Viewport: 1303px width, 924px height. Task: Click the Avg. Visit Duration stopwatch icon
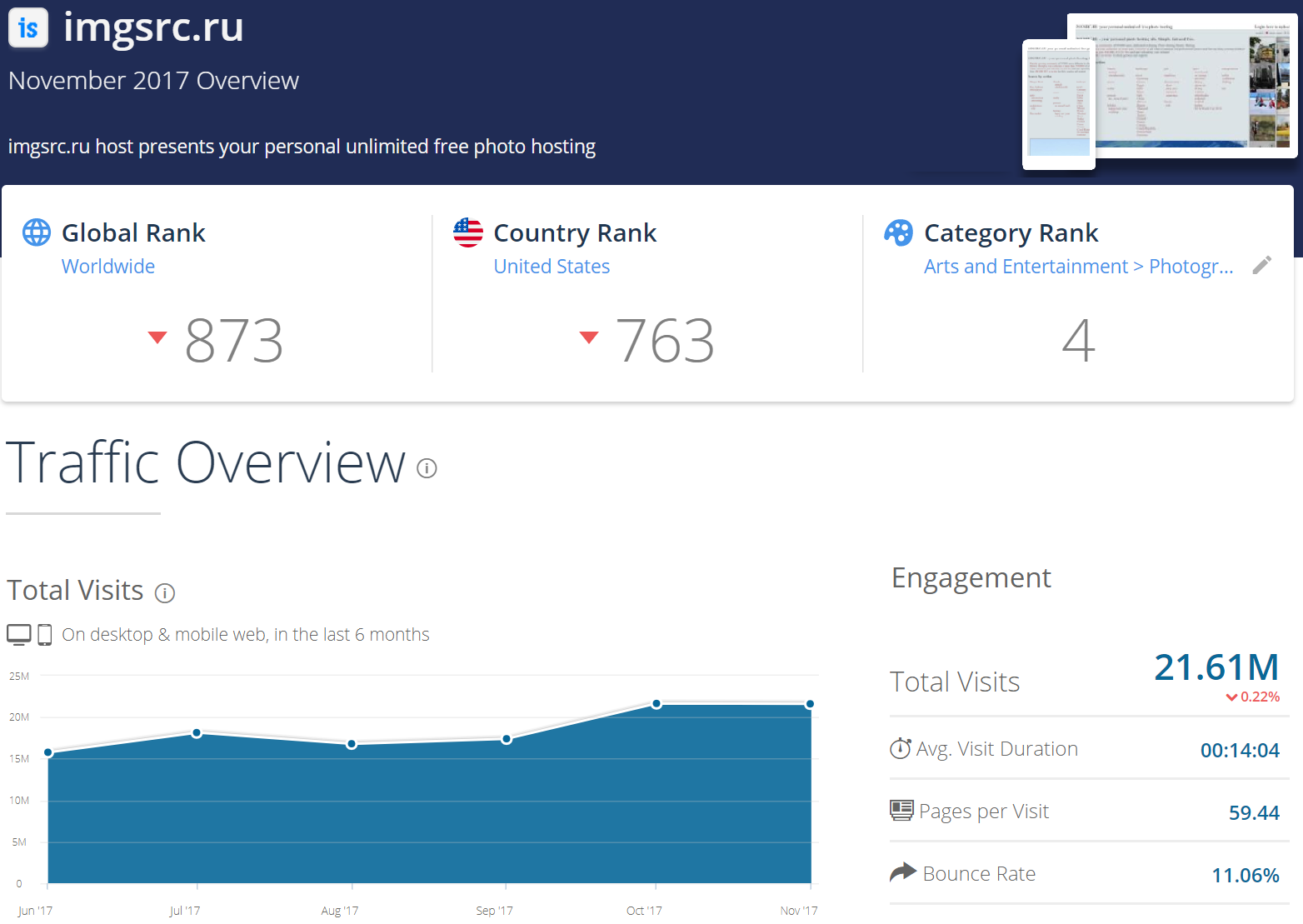coord(901,748)
